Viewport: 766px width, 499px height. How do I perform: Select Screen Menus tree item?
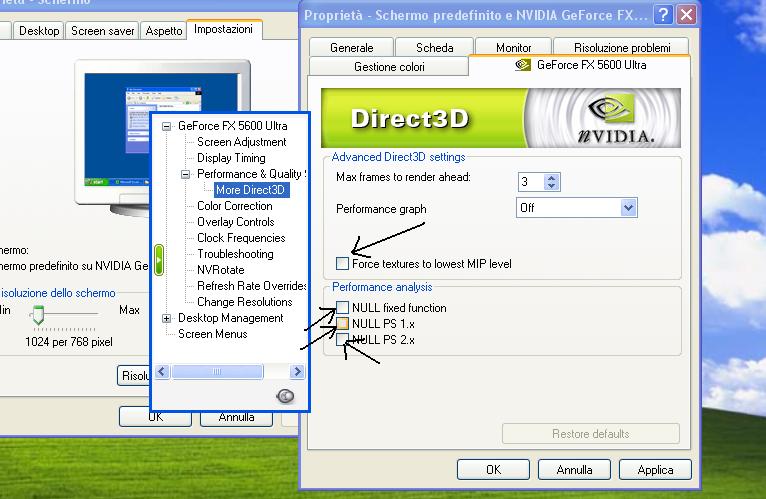pyautogui.click(x=213, y=334)
